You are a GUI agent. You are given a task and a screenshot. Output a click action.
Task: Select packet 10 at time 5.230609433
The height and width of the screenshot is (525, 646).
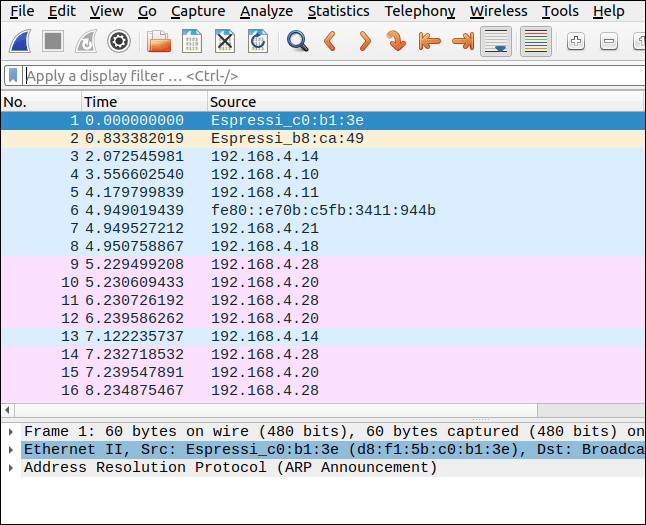[x=323, y=282]
